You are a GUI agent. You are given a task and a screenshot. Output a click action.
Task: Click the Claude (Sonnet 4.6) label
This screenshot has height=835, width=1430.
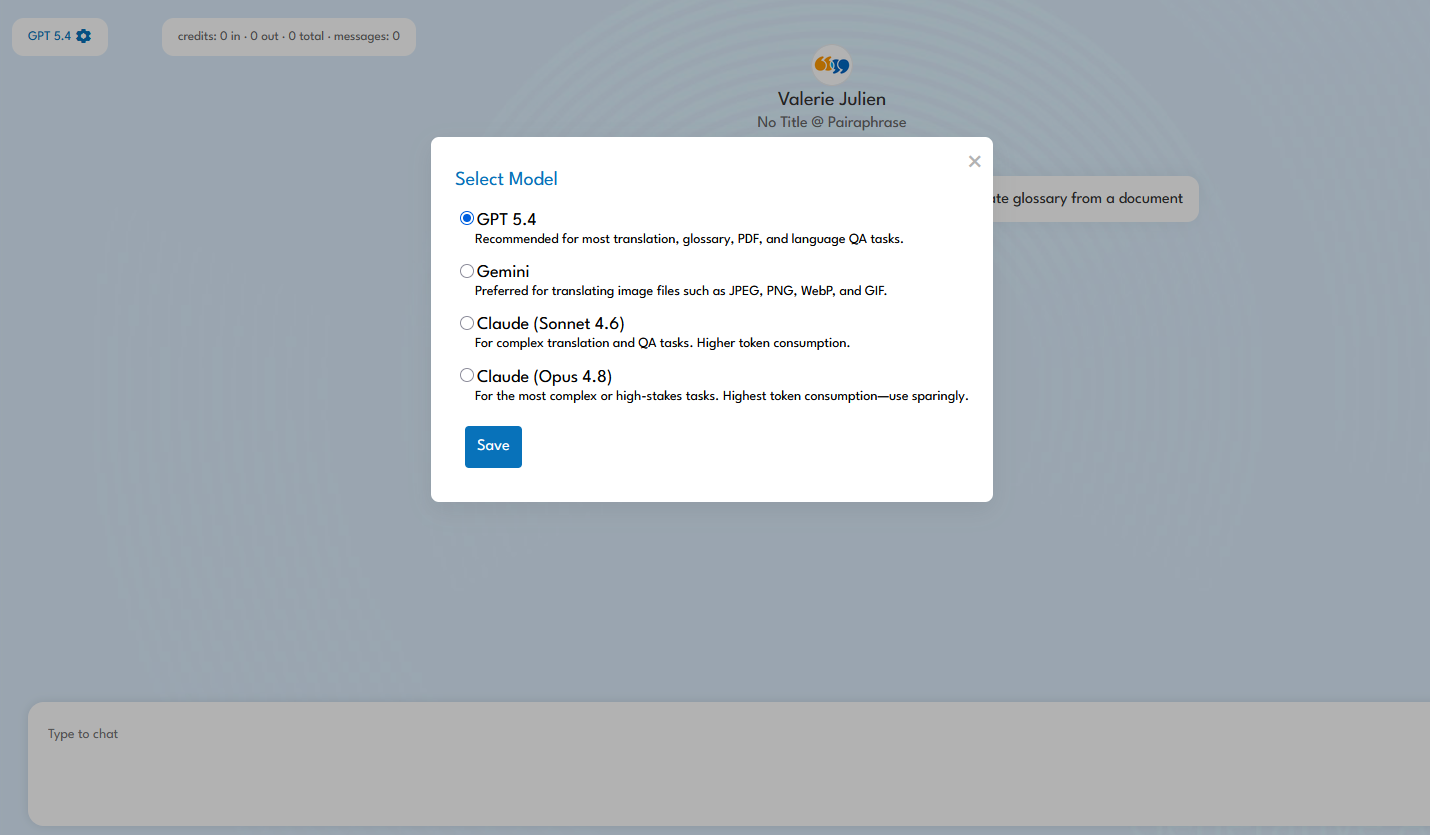pos(551,324)
